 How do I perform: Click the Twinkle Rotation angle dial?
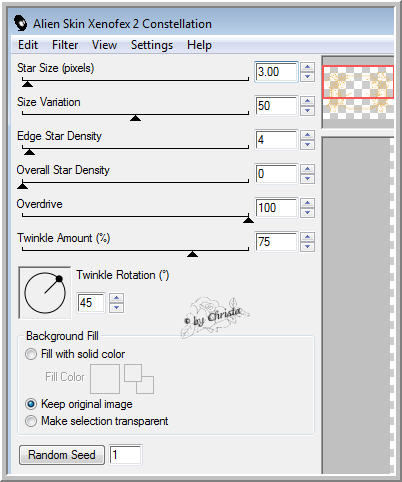(45, 293)
